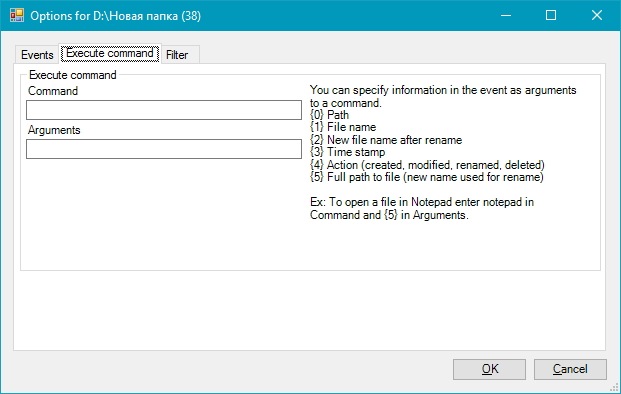
Task: Click the application icon in the title bar
Action: (x=17, y=15)
